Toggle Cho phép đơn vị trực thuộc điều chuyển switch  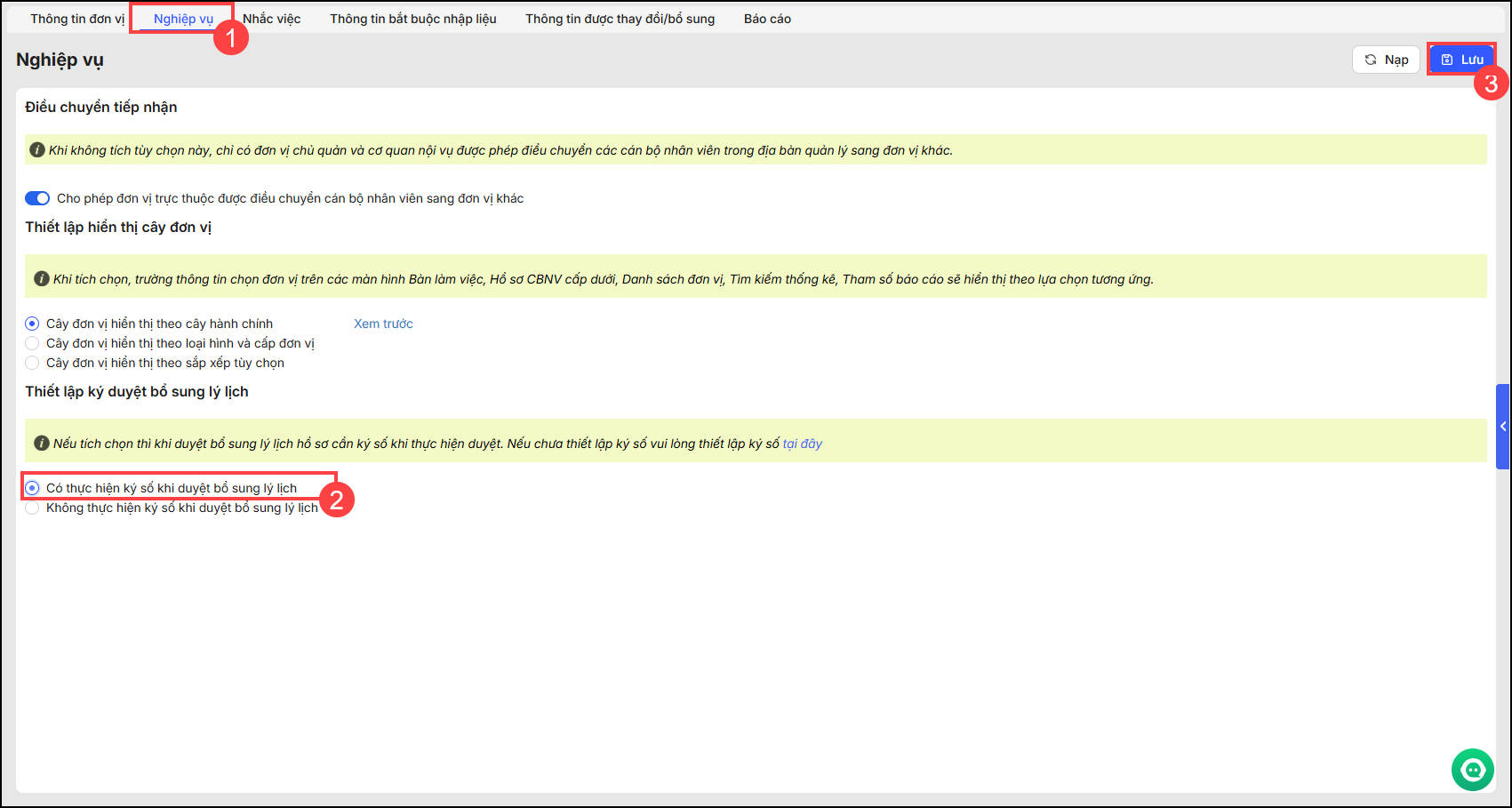click(x=37, y=198)
